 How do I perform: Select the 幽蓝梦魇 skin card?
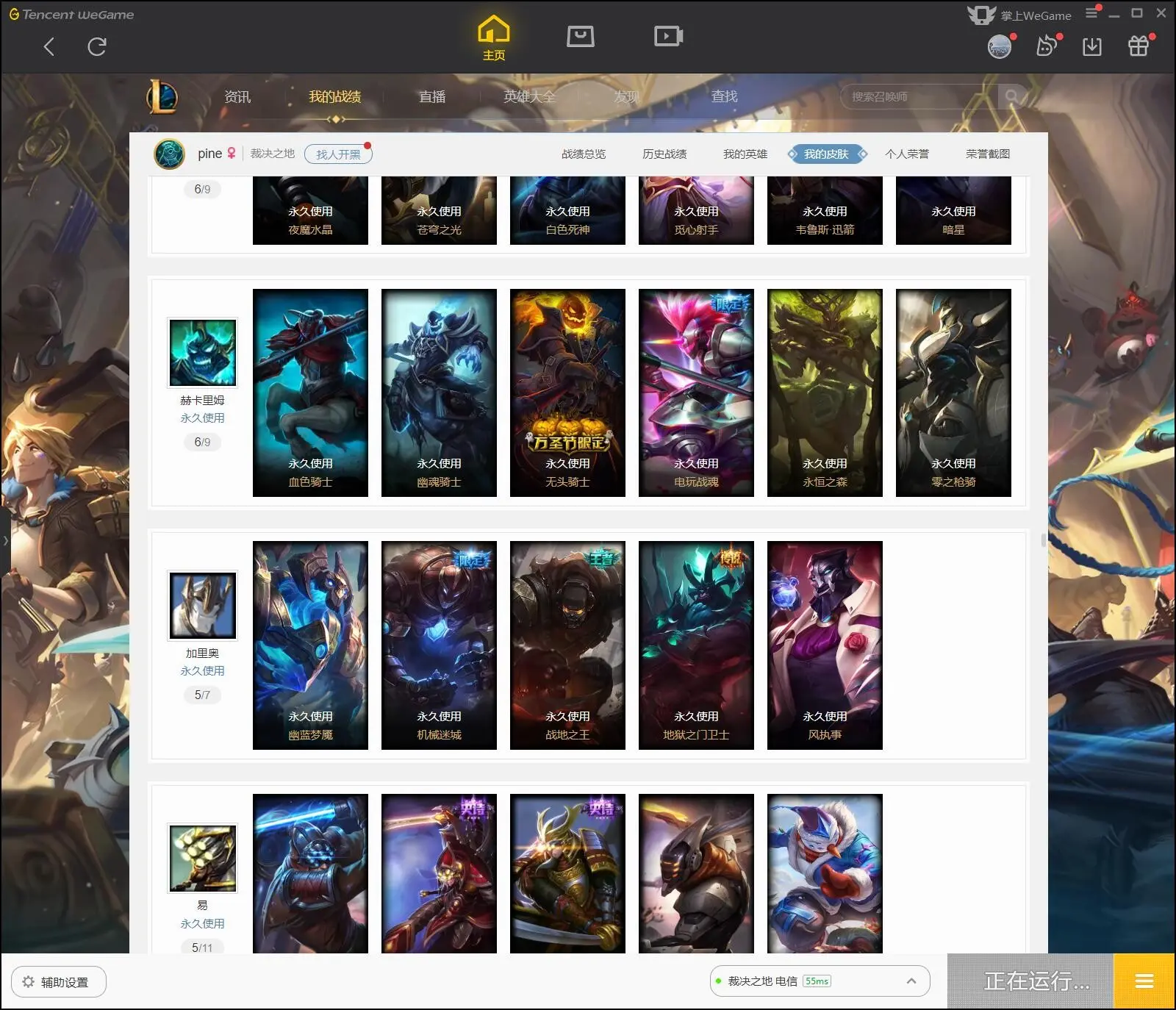tap(310, 645)
